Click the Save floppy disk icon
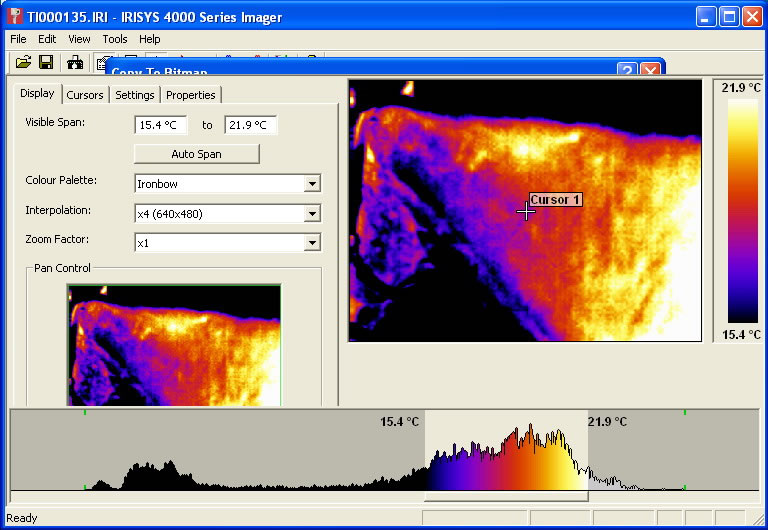Screen dimensions: 768x530 click(x=46, y=62)
